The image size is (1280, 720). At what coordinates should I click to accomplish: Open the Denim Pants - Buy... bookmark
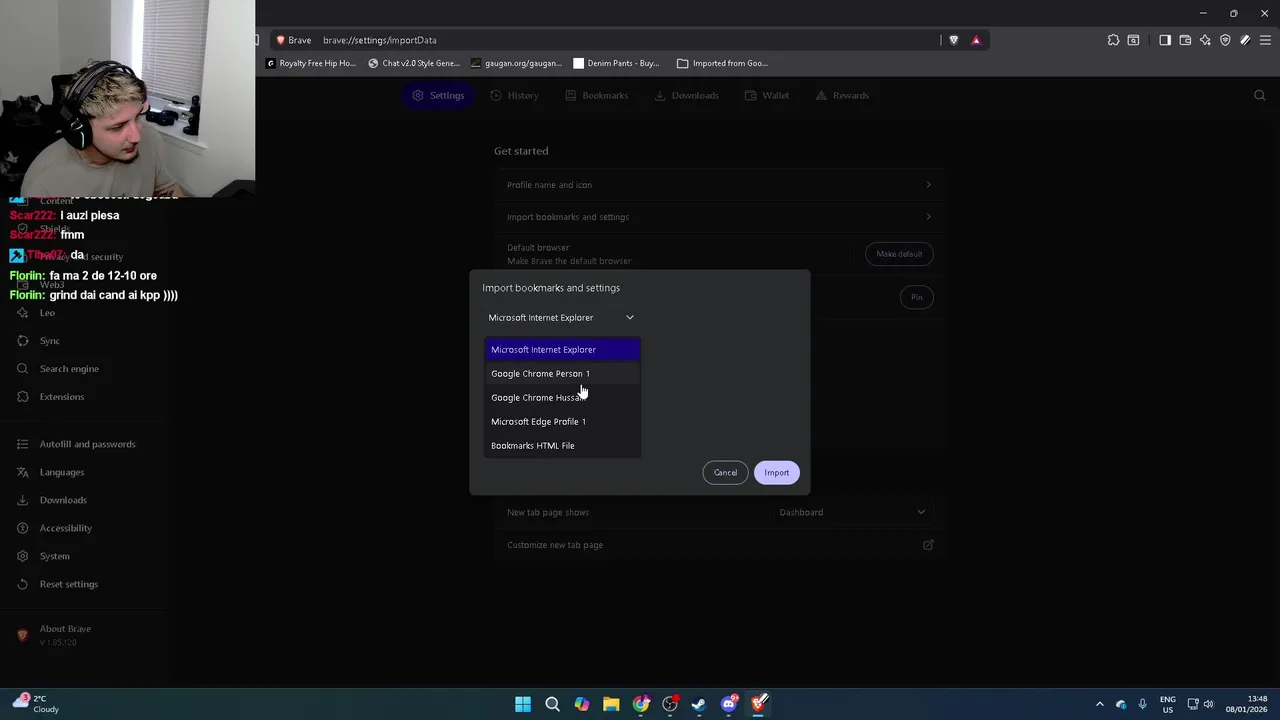(x=616, y=63)
